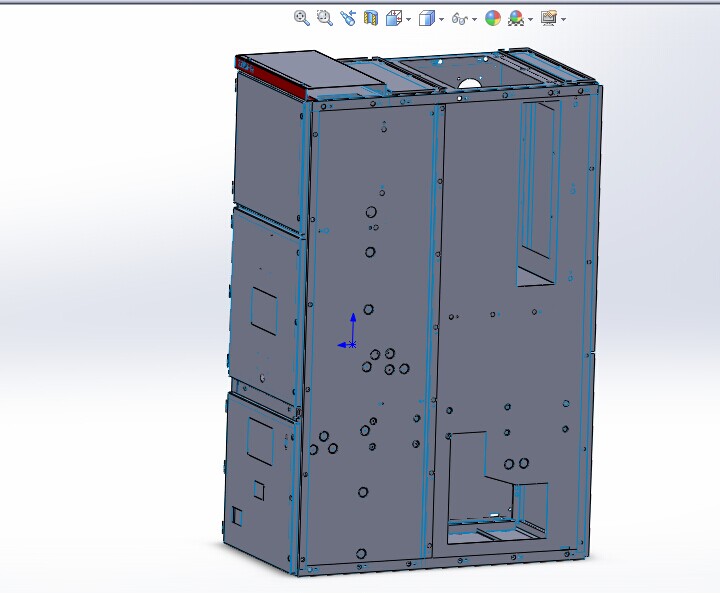
Task: Open the Hide/Show Items dropdown arrow
Action: pos(474,19)
